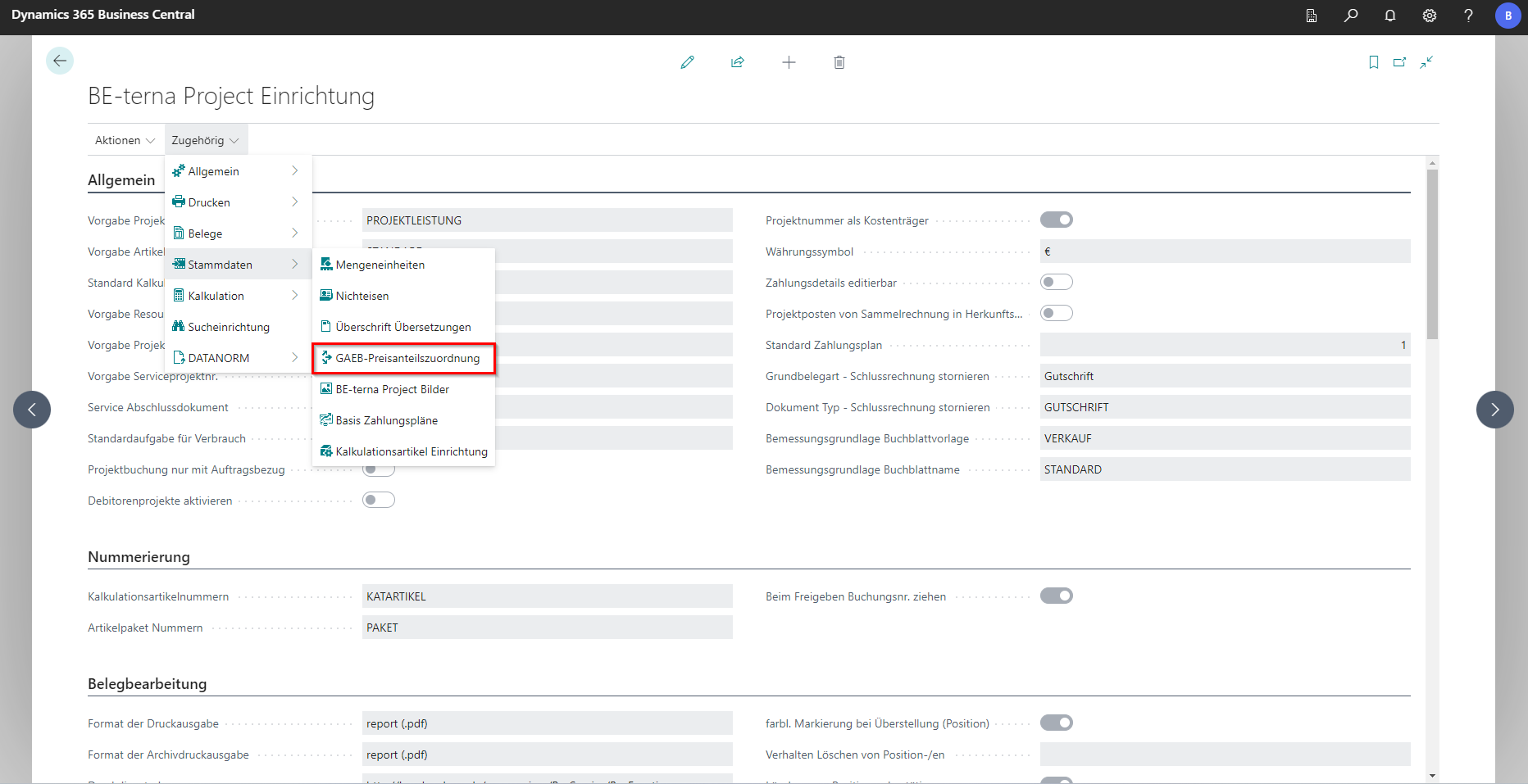Click the share icon in toolbar
The height and width of the screenshot is (784, 1528).
click(738, 62)
